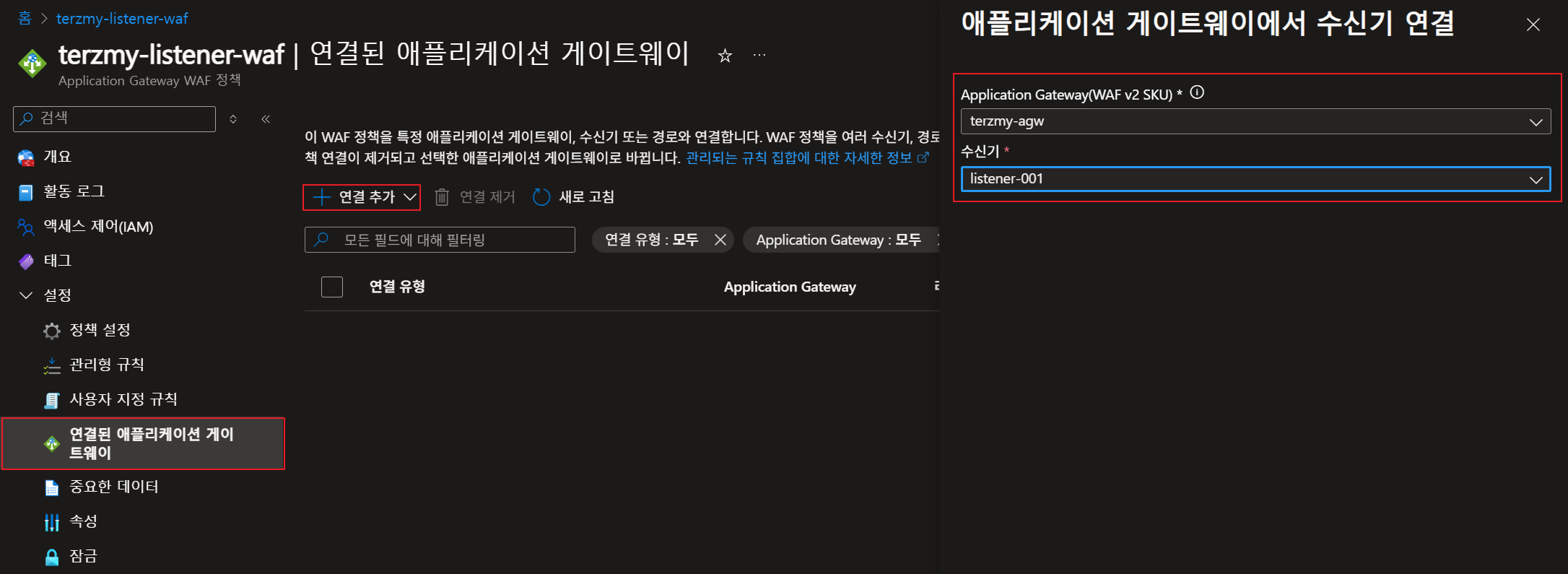Click the trash icon for 연결 제거
Screen dimensions: 1568x574
442,197
